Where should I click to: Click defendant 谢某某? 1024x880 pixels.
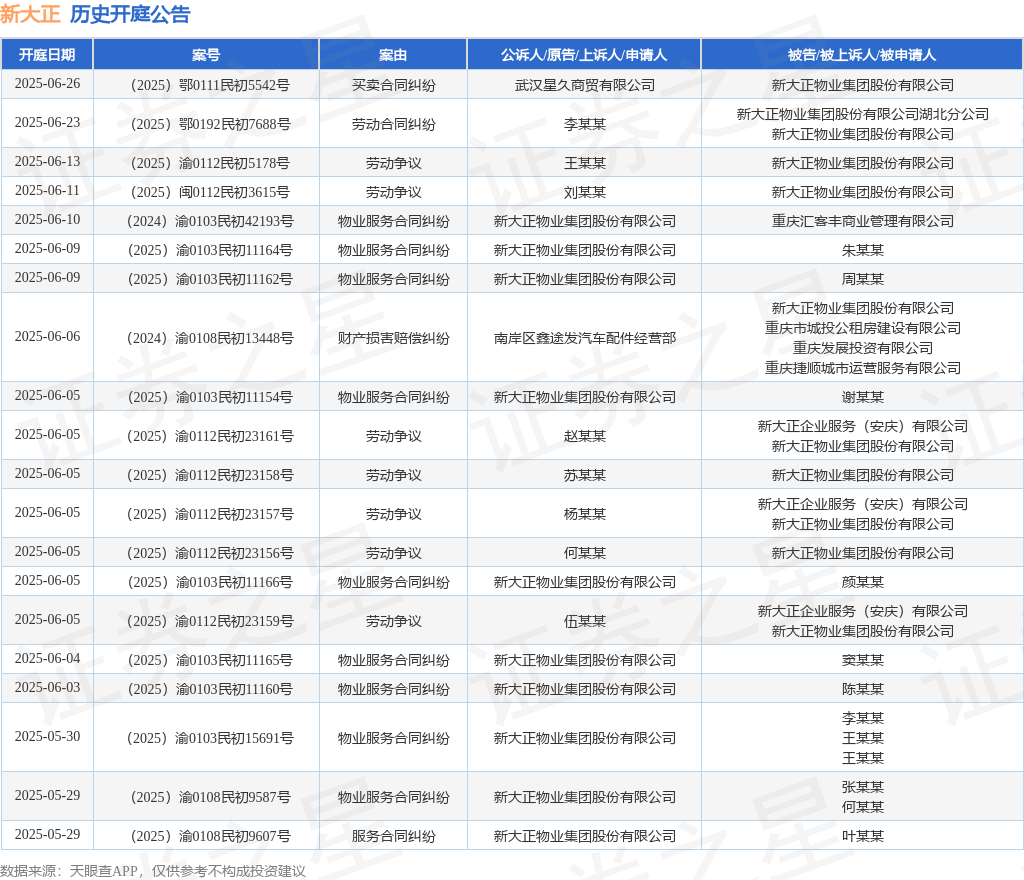point(862,397)
